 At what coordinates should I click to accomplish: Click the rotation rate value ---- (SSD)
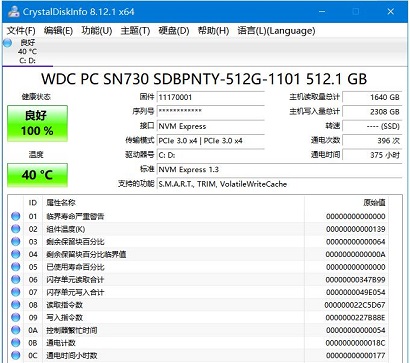[372, 126]
